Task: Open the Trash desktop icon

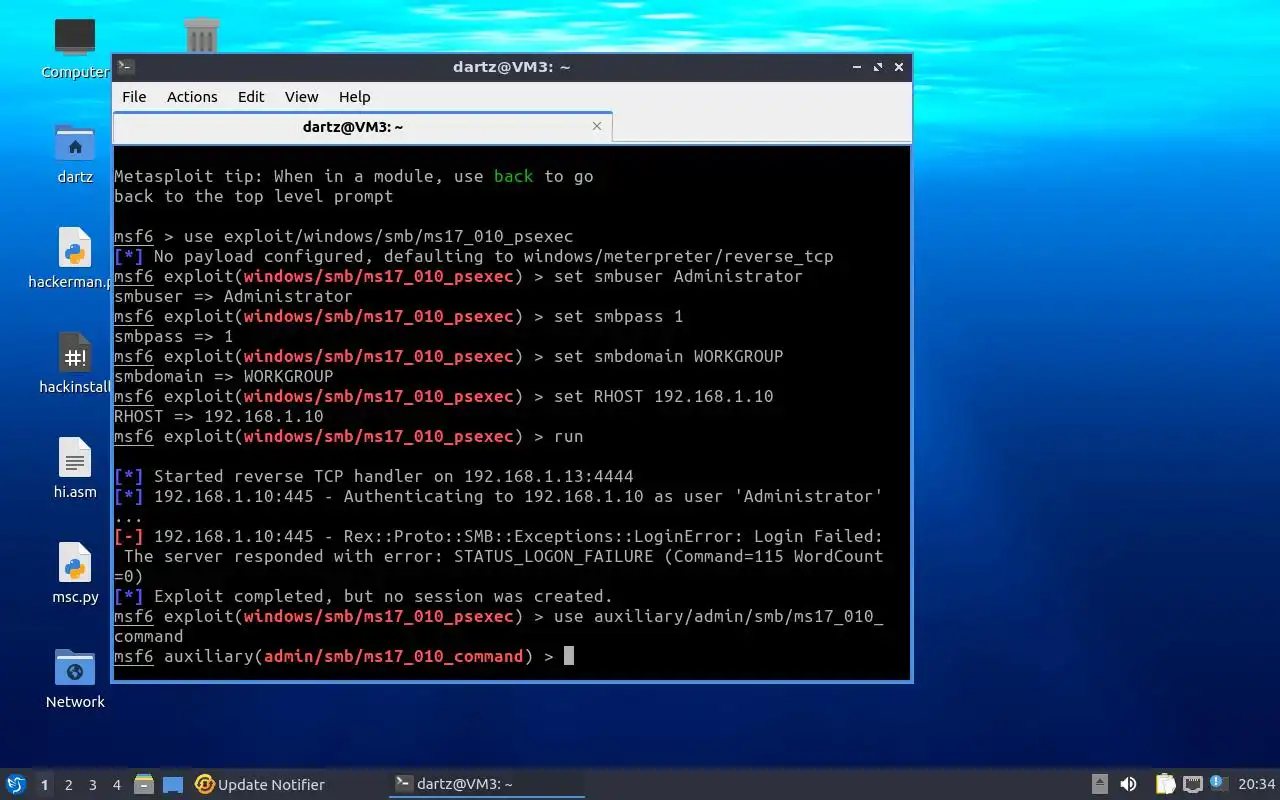Action: [202, 36]
